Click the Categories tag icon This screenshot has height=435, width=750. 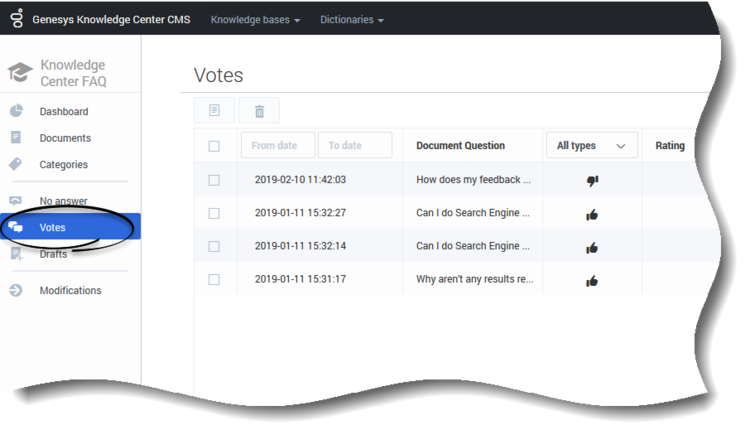coord(15,164)
